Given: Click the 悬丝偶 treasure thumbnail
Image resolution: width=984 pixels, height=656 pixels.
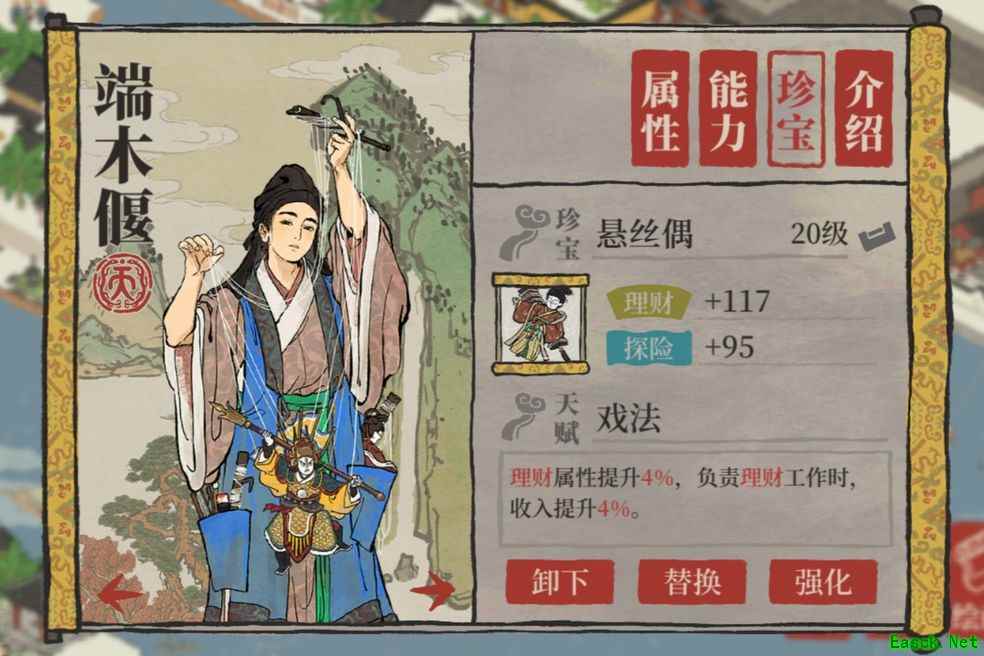Looking at the screenshot, I should click(540, 323).
